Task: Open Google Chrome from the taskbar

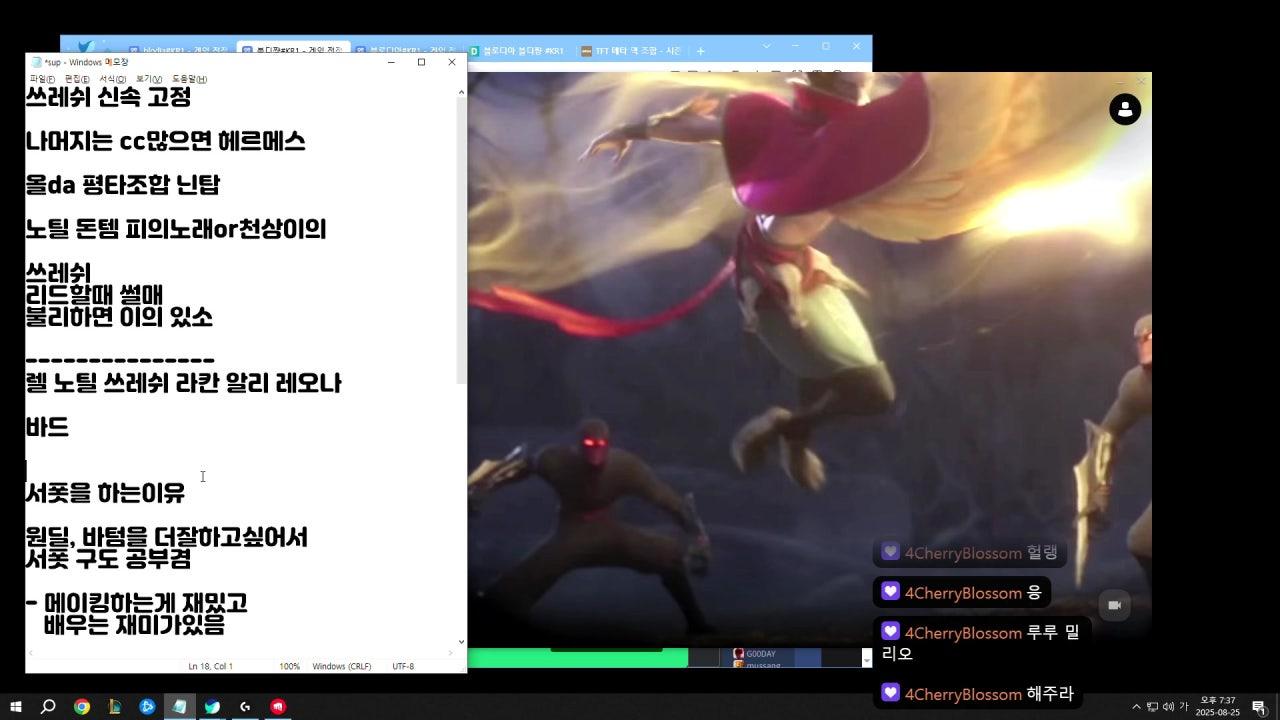Action: [x=81, y=707]
